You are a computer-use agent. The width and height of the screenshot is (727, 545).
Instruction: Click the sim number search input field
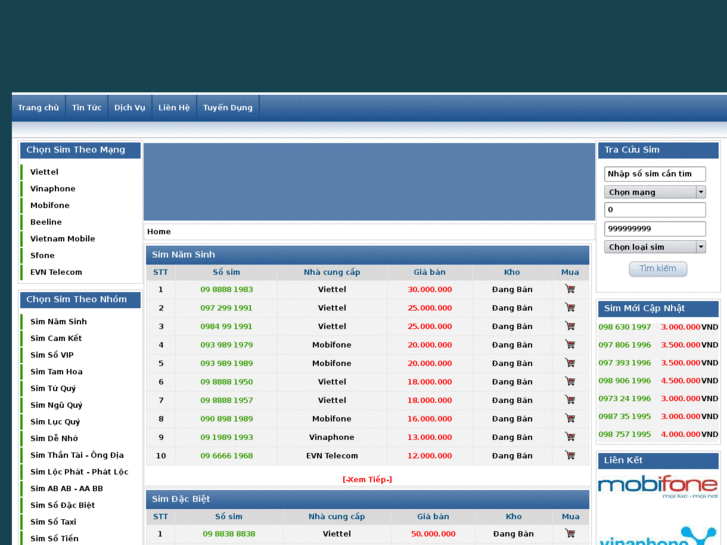pos(655,174)
